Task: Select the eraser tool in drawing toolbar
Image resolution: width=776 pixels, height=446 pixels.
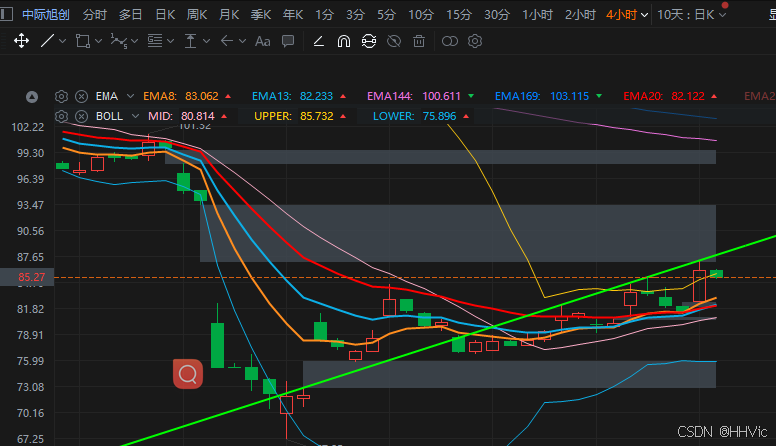Action: click(x=319, y=41)
